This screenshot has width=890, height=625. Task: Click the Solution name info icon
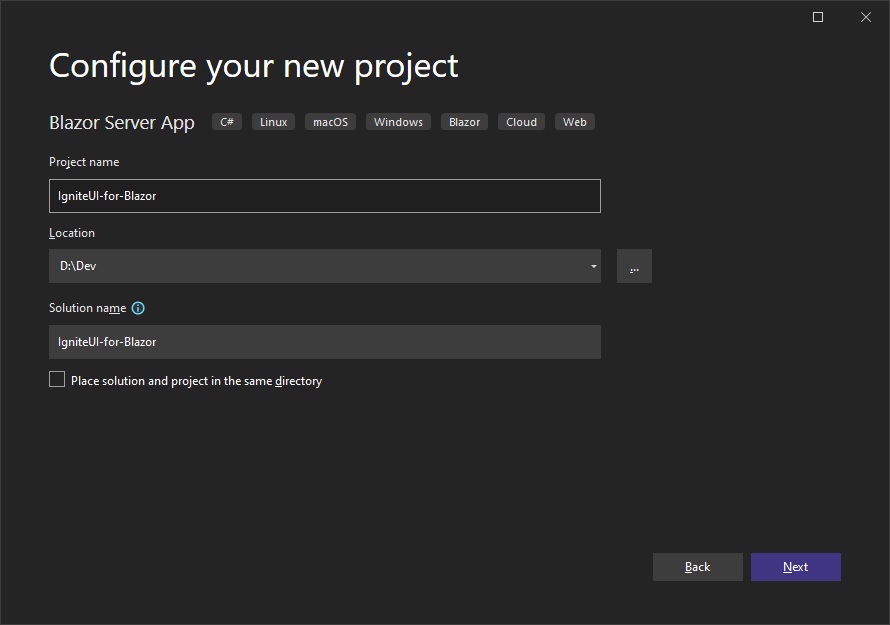138,309
